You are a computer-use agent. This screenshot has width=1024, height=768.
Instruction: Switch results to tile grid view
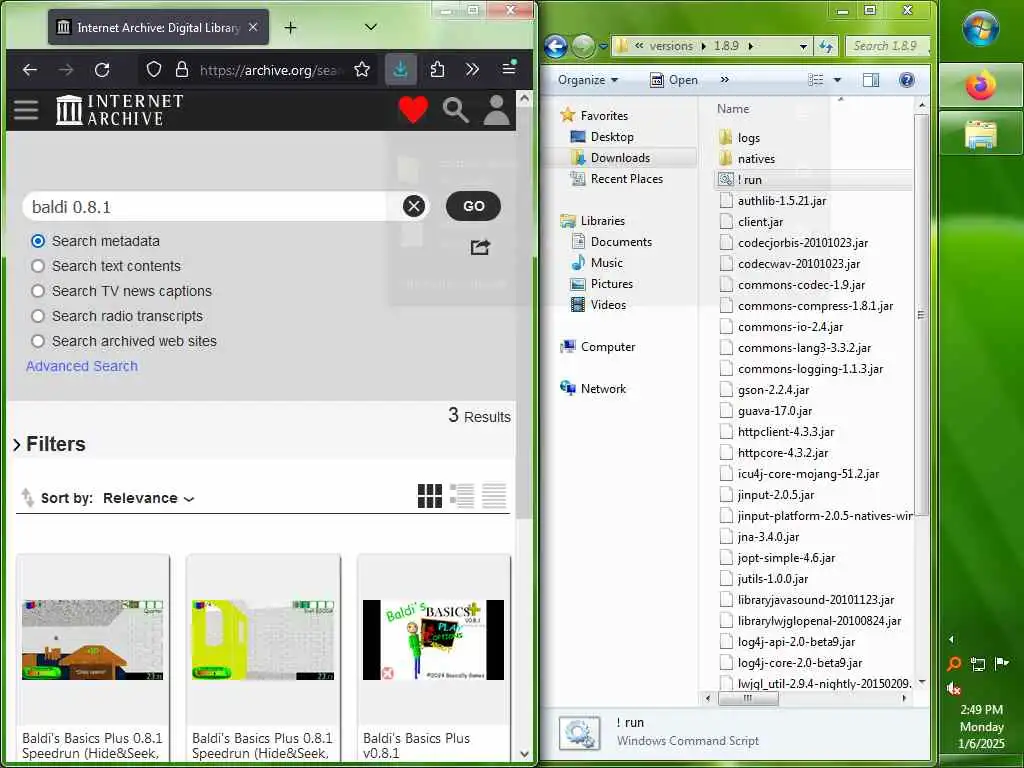430,496
